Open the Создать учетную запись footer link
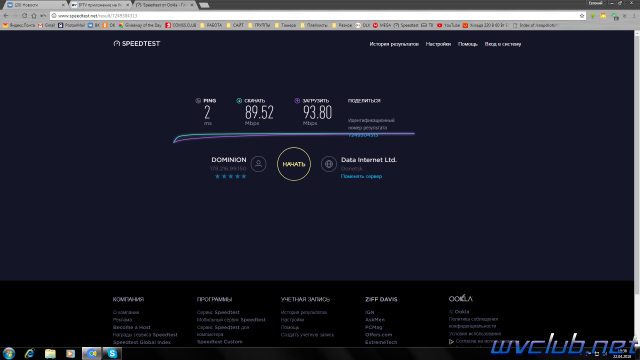Image resolution: width=640 pixels, height=360 pixels. coord(307,335)
